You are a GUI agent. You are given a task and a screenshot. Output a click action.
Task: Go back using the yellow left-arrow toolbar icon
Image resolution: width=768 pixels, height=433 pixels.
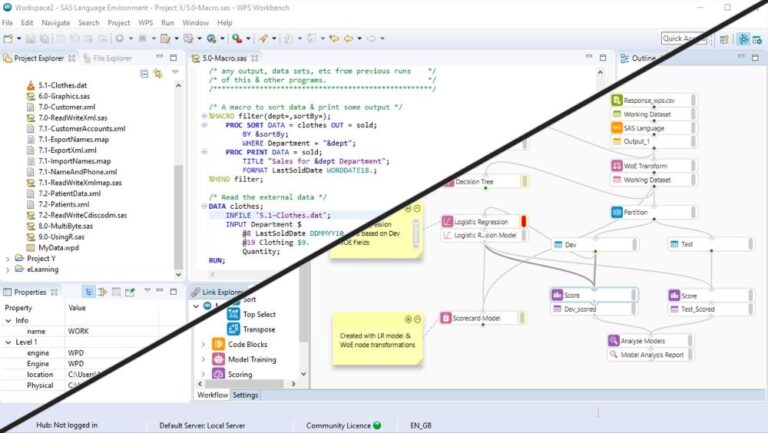pos(348,39)
